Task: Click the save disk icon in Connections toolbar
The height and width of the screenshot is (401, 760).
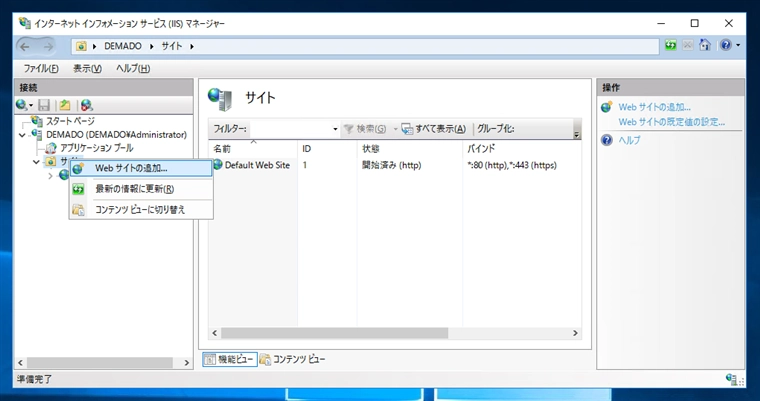Action: tap(44, 105)
